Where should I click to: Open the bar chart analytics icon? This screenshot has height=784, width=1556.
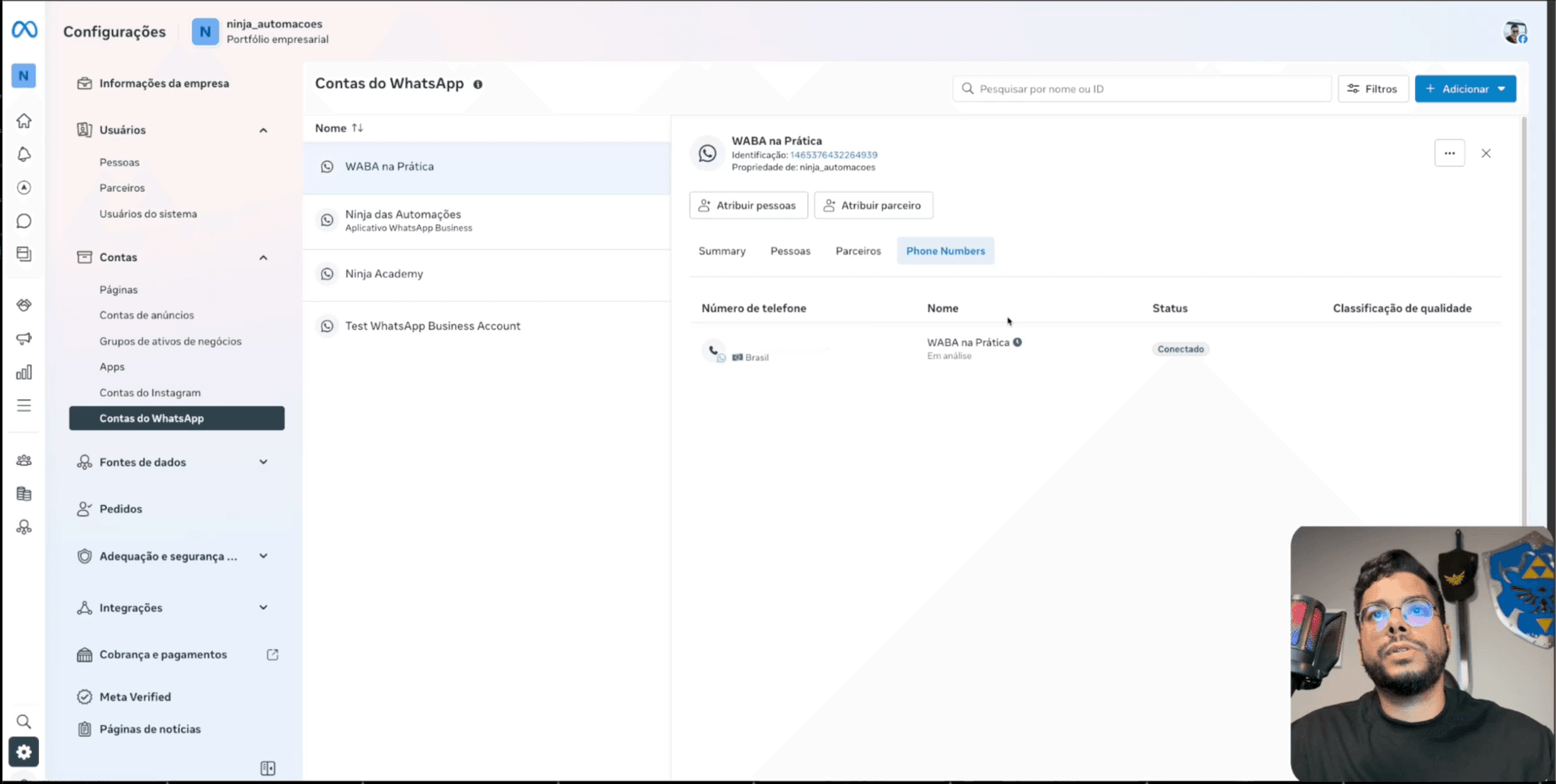(24, 373)
